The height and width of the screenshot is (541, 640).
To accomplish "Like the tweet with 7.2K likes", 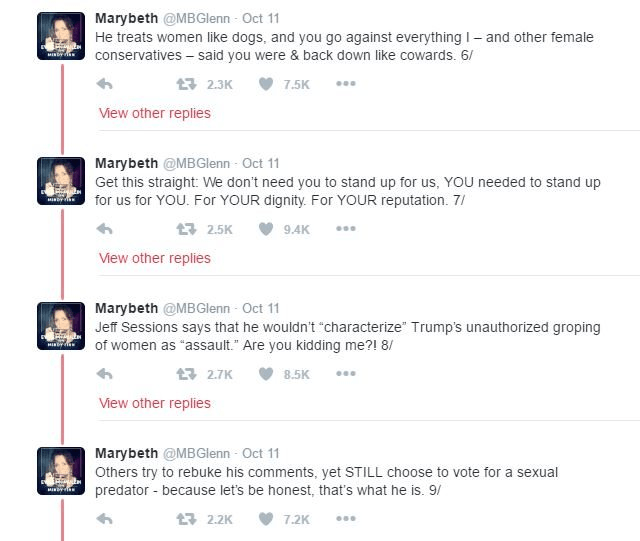I will 266,519.
